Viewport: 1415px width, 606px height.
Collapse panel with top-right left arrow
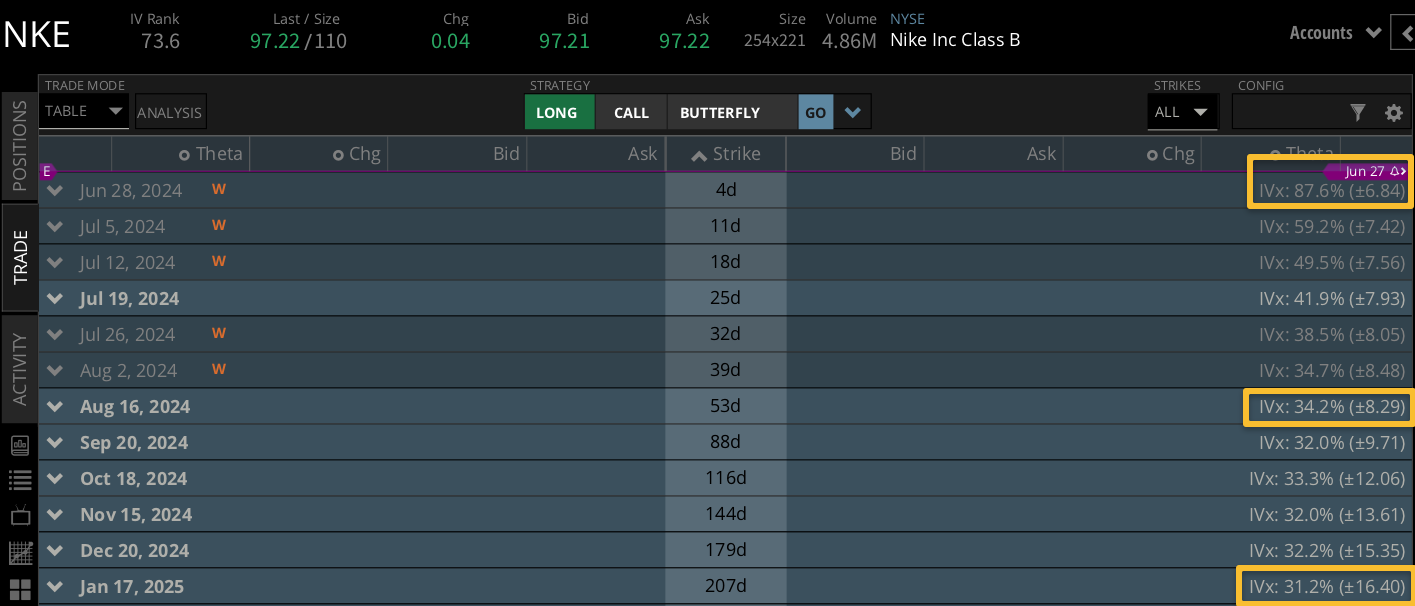point(1402,33)
